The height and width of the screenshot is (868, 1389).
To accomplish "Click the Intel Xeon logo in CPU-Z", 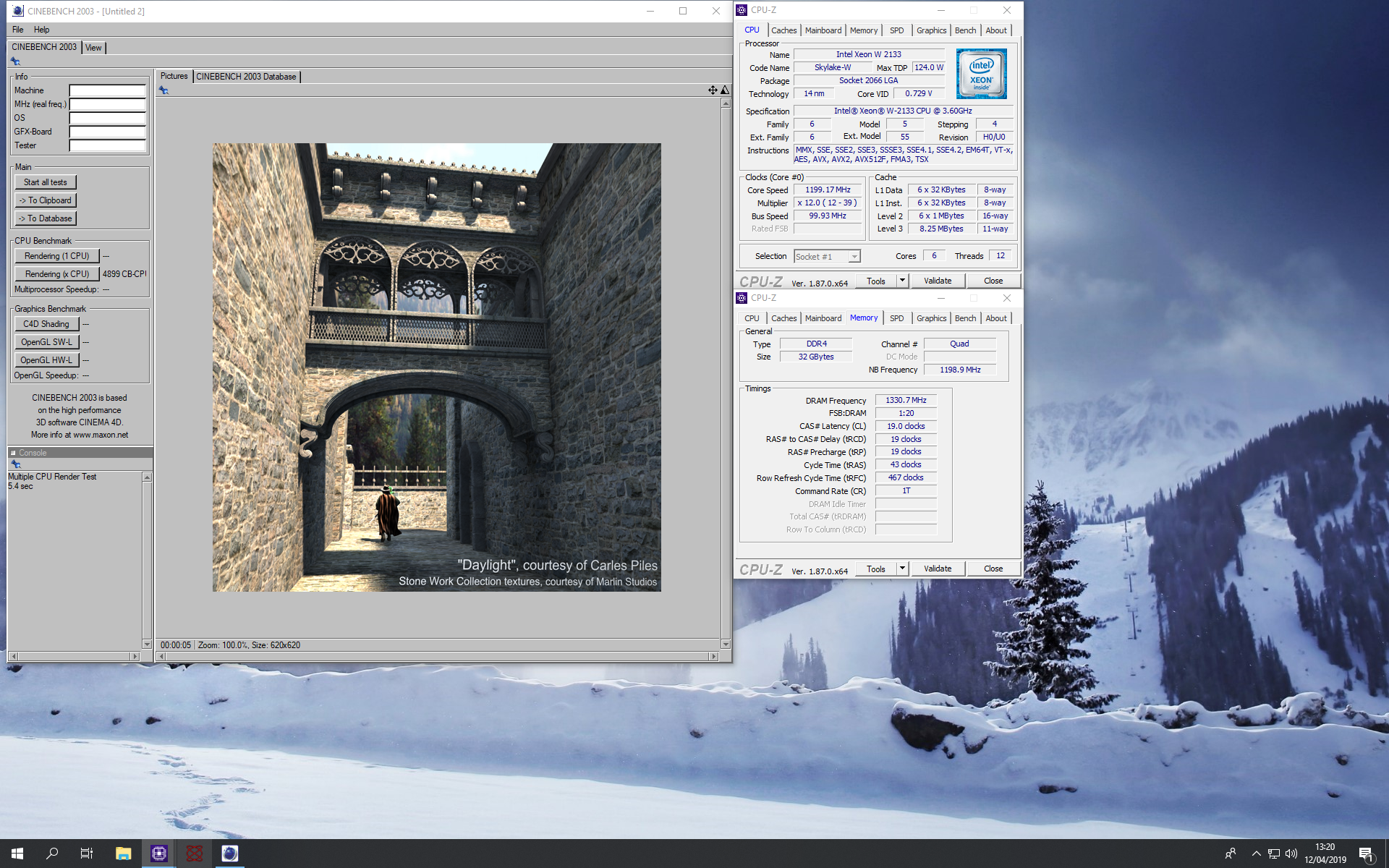I will click(981, 74).
